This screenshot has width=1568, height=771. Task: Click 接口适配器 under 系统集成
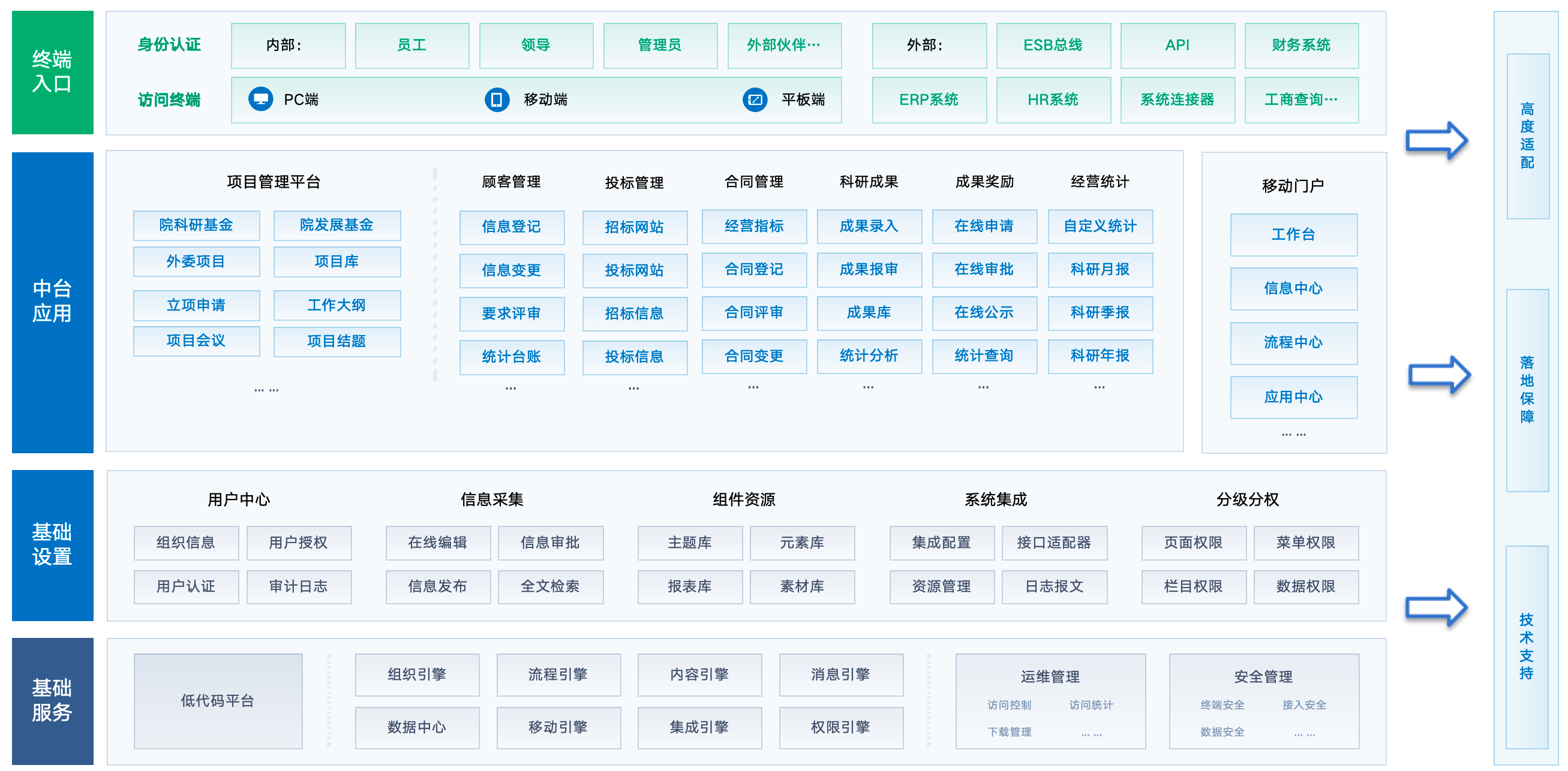[1055, 543]
